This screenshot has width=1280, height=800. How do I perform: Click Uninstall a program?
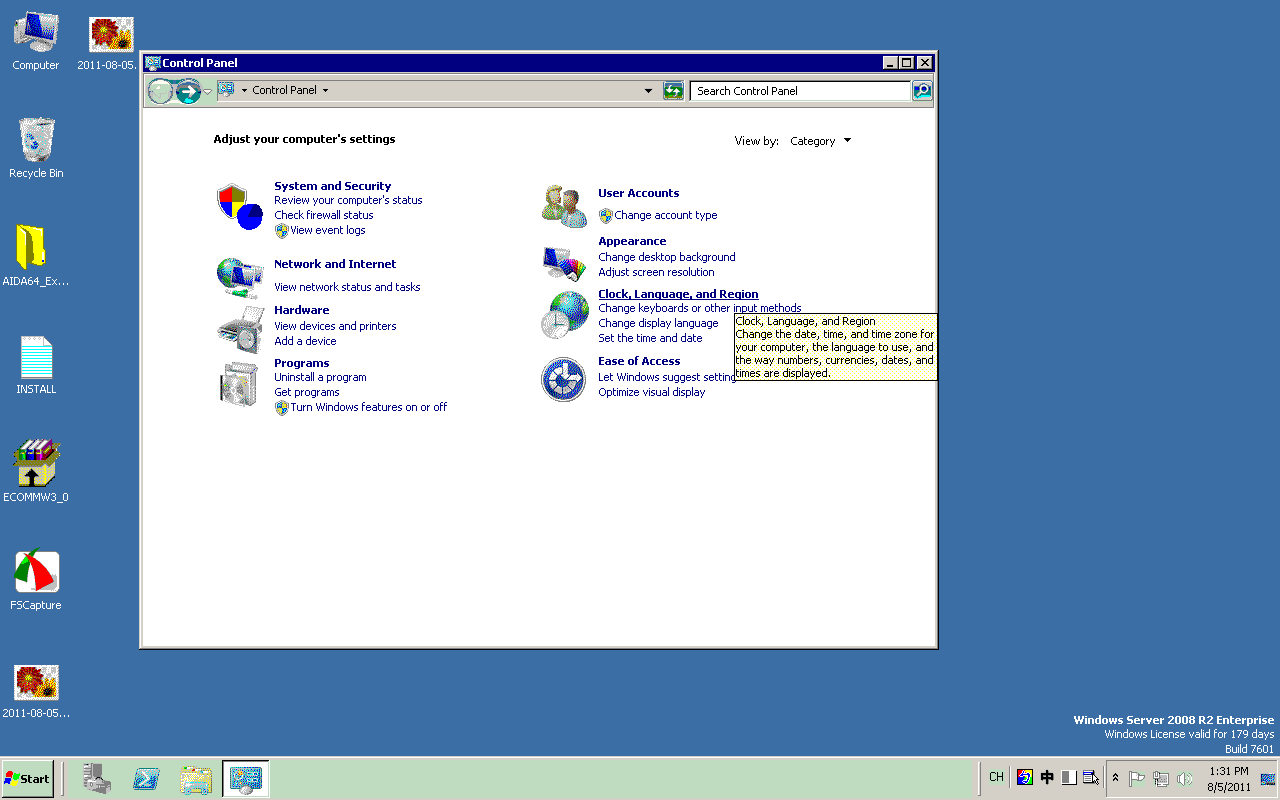point(320,377)
